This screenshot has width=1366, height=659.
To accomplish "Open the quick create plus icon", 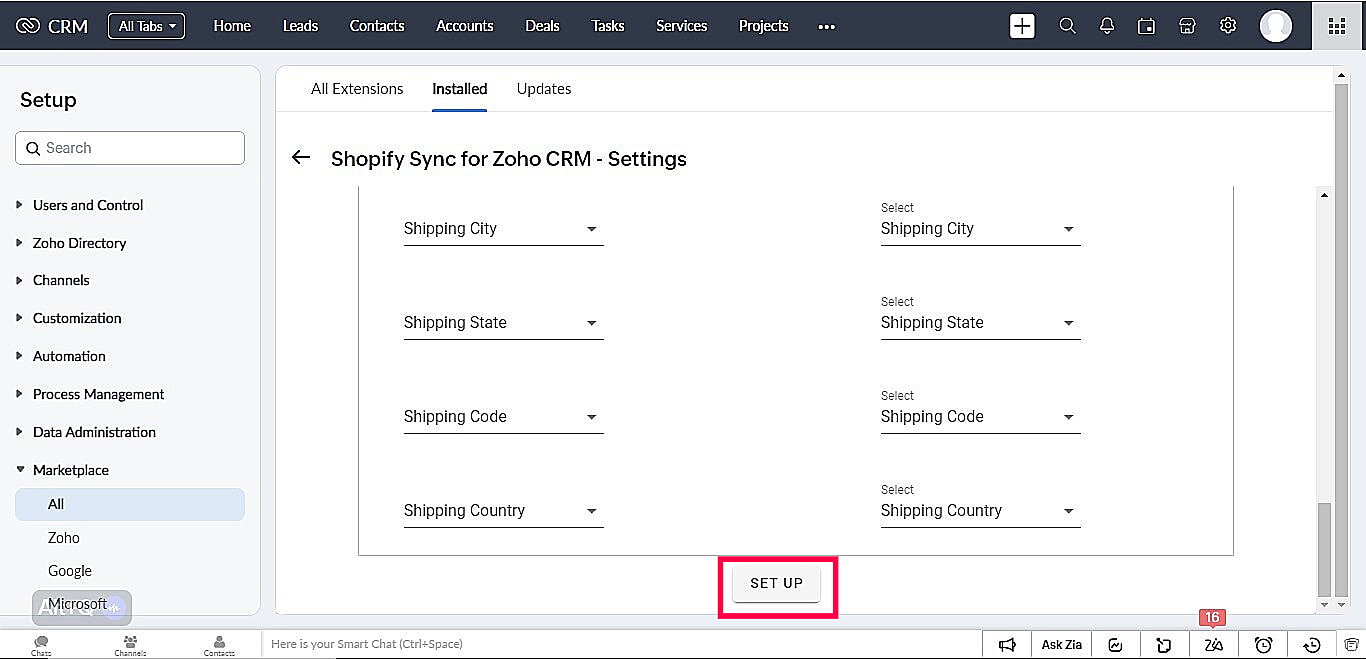I will [1022, 26].
